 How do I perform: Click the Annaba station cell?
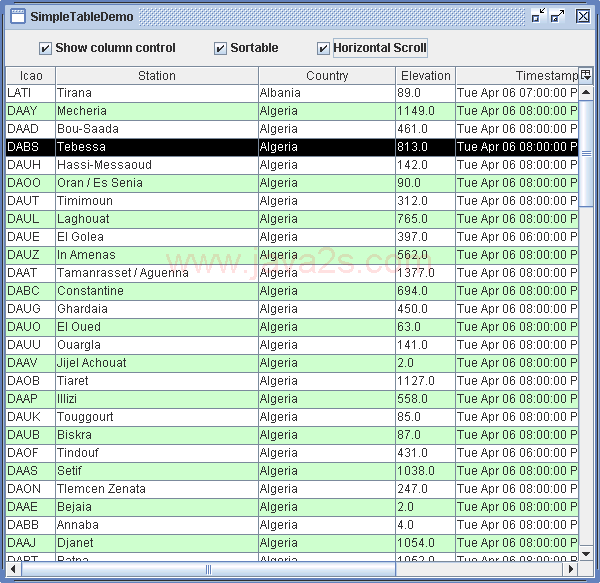pos(157,524)
